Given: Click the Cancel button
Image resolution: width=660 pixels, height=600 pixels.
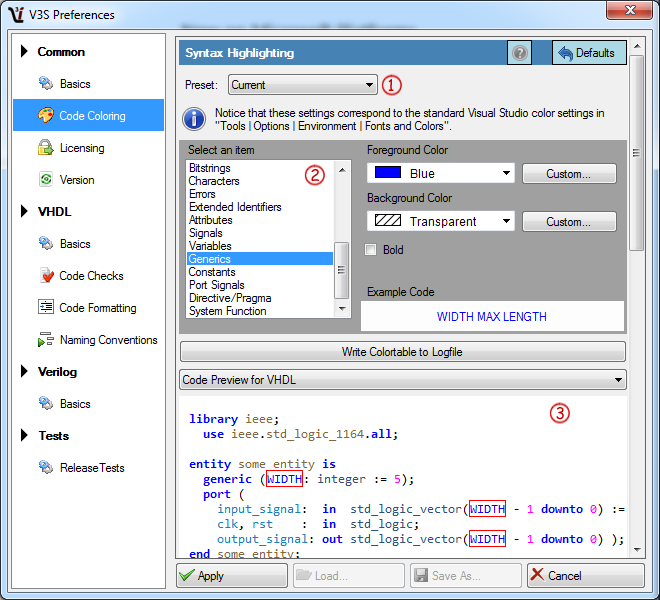Looking at the screenshot, I should 586,575.
